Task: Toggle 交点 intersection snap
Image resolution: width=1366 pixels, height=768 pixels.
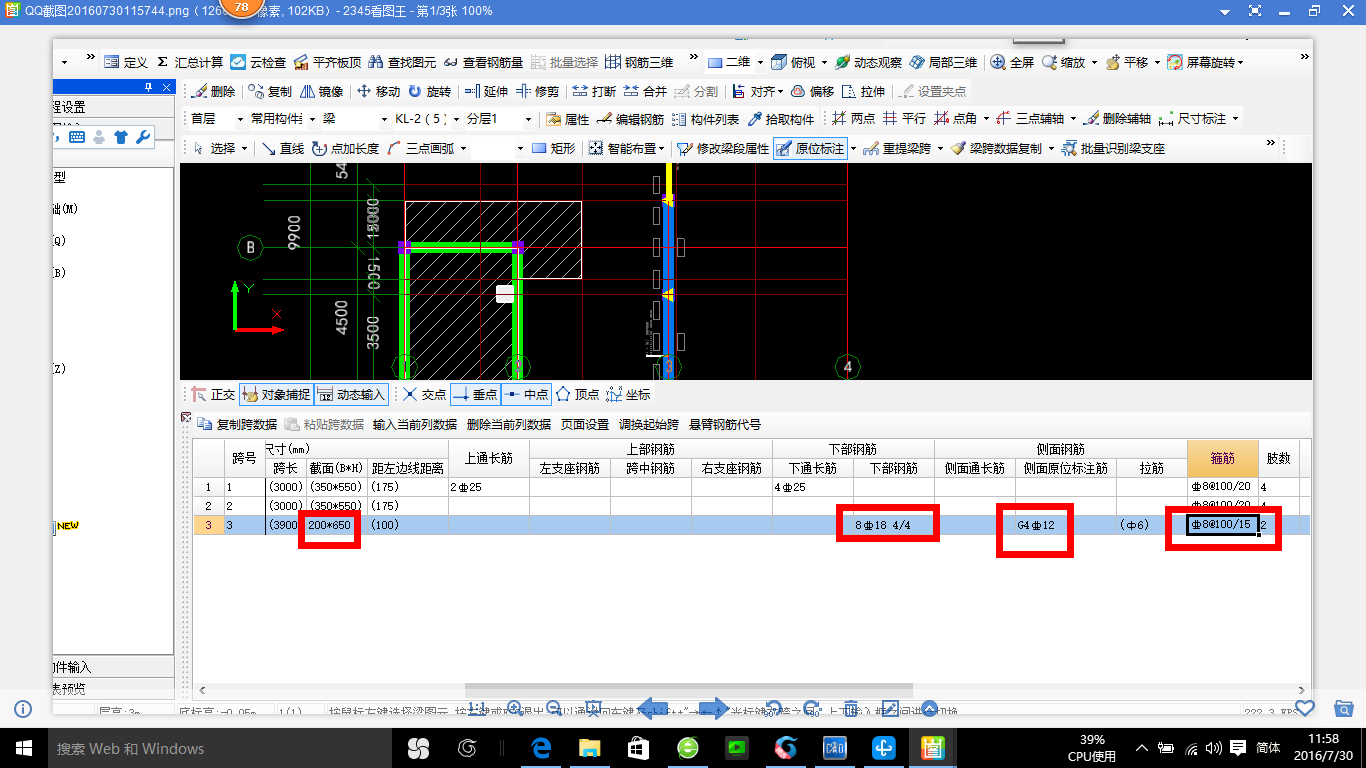Action: tap(424, 394)
